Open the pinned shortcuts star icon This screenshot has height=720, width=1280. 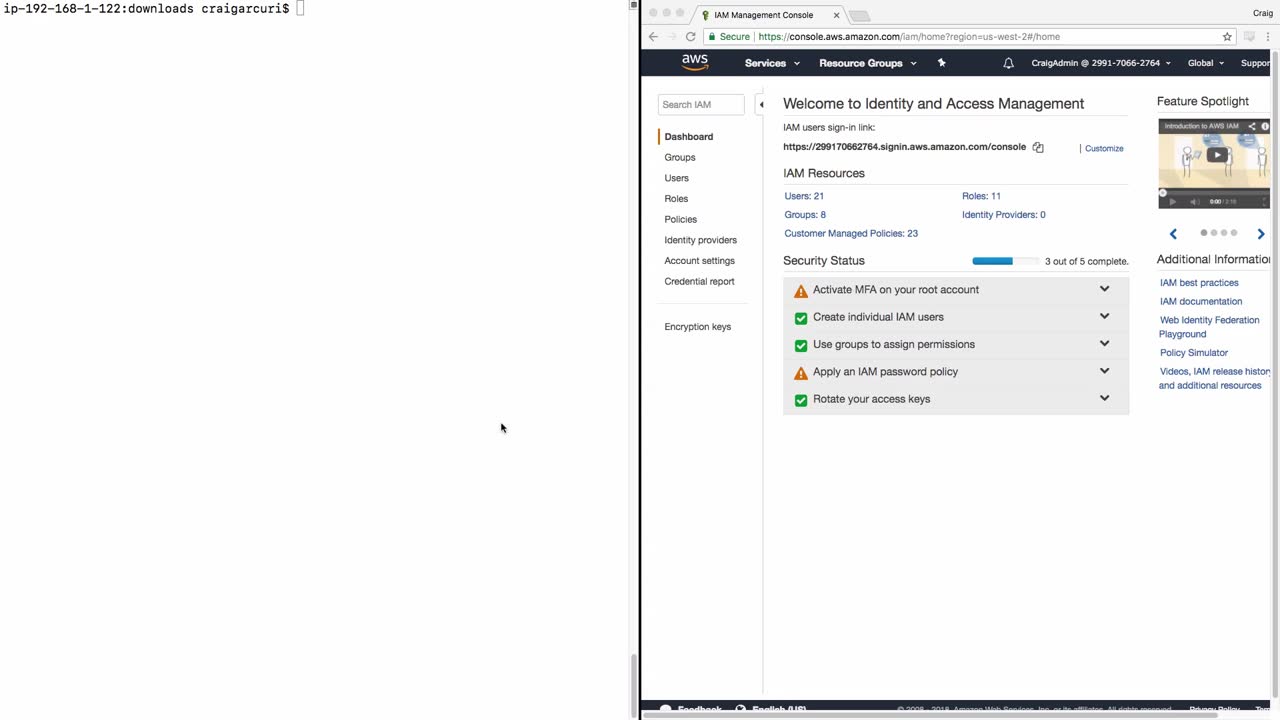click(x=941, y=63)
